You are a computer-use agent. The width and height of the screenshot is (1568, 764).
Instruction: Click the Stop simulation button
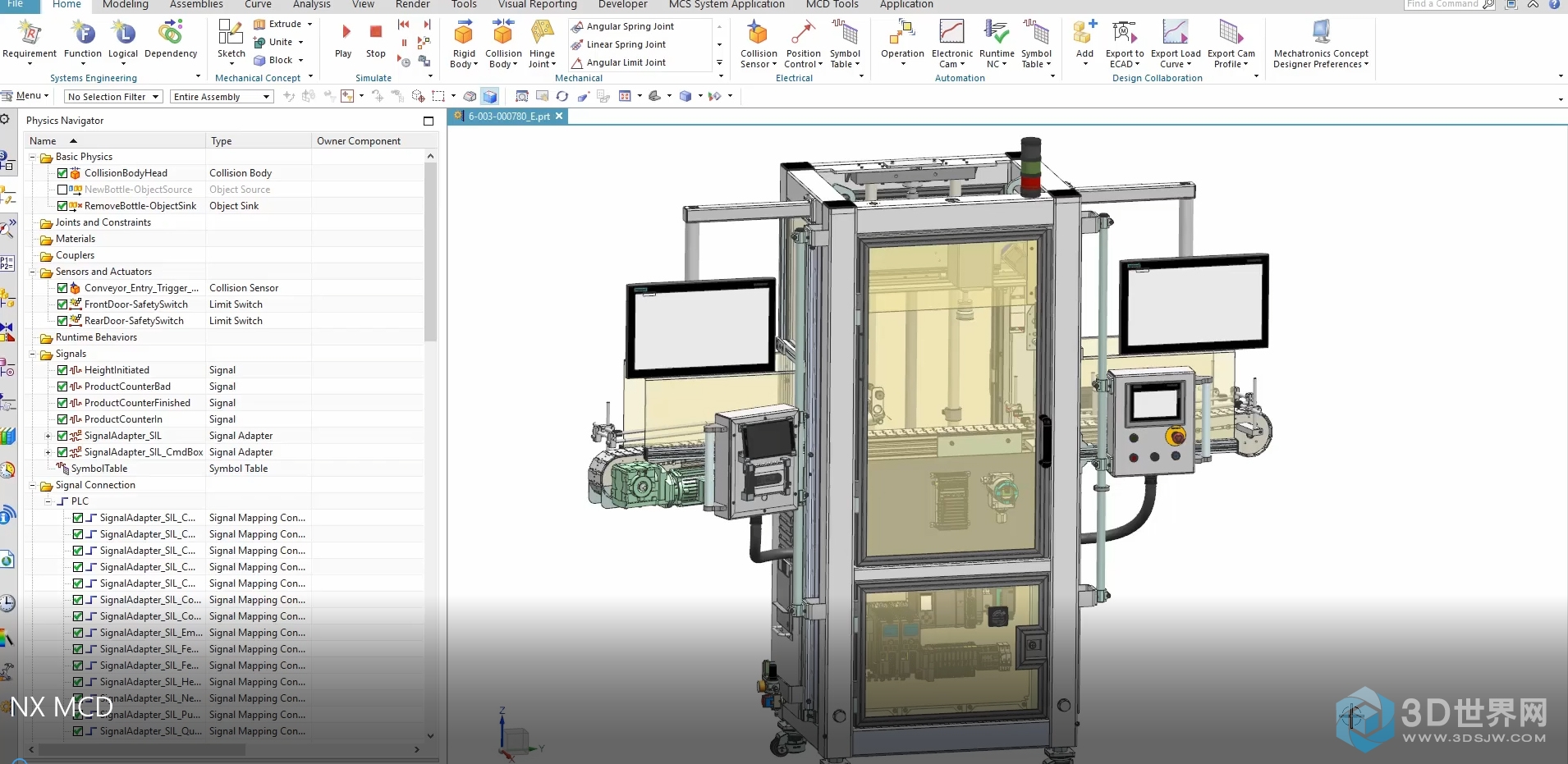coord(376,41)
